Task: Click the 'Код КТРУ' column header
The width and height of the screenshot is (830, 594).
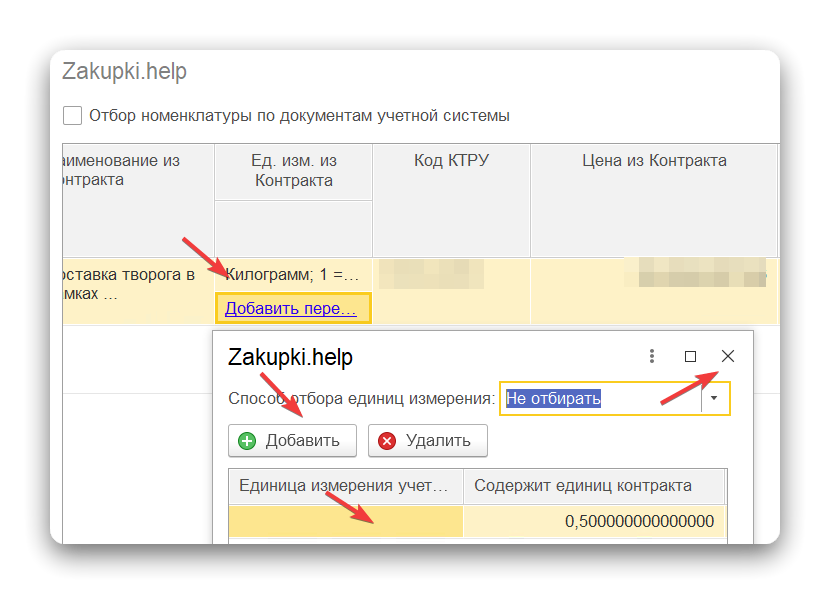Action: [x=452, y=200]
